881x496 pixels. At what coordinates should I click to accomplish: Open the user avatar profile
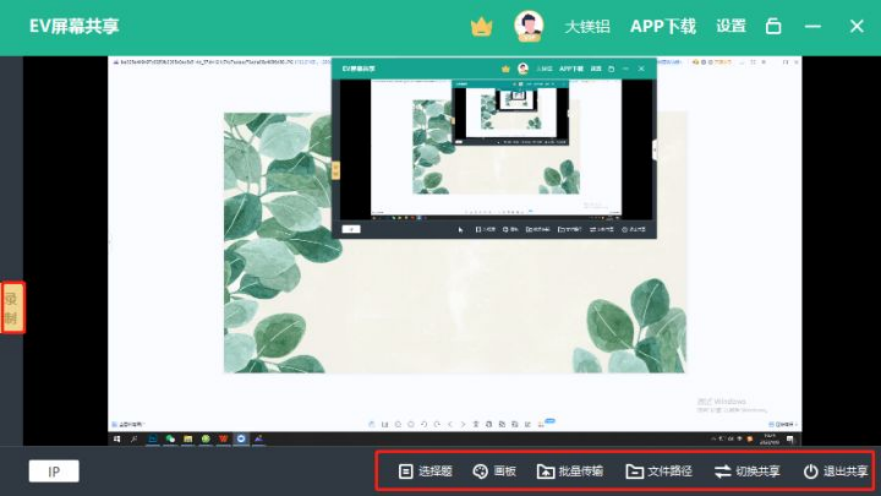click(x=529, y=26)
